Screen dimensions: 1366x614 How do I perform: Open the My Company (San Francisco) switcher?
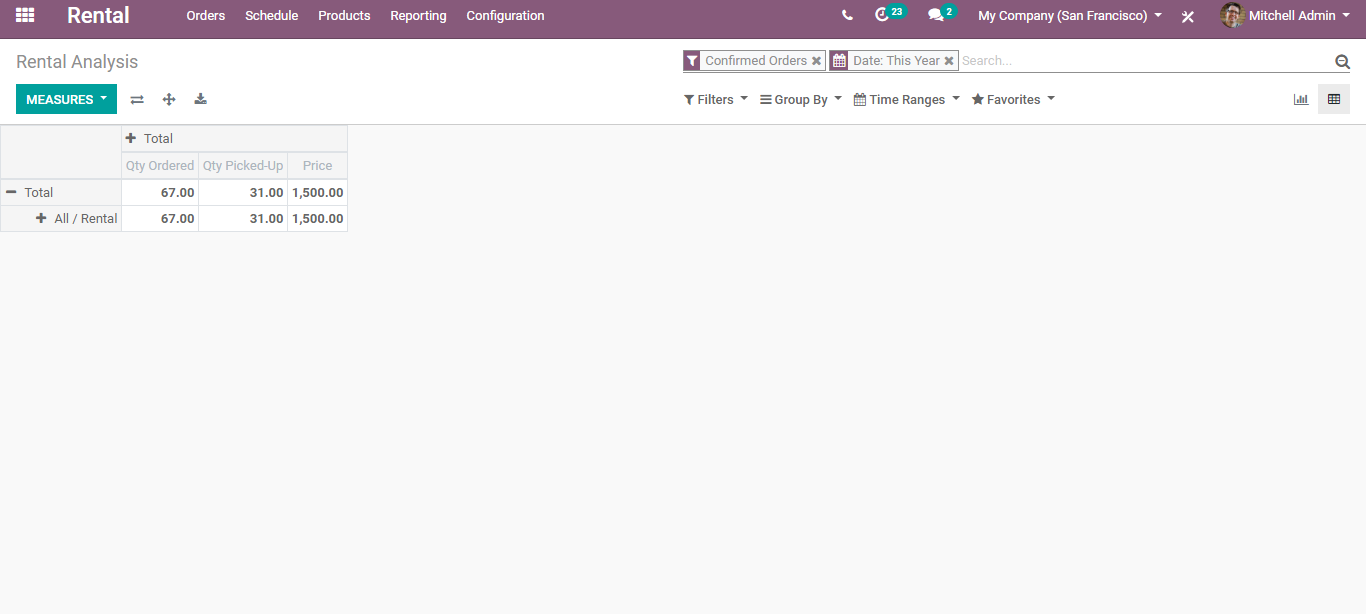[x=1070, y=16]
